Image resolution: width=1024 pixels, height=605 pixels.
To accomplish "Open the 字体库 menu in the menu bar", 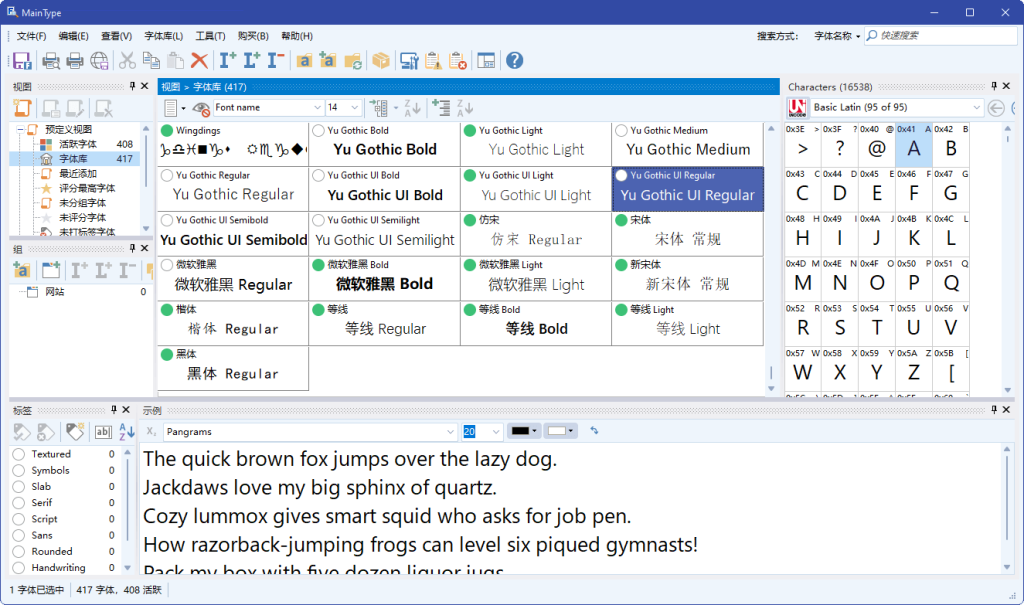I will 163,36.
